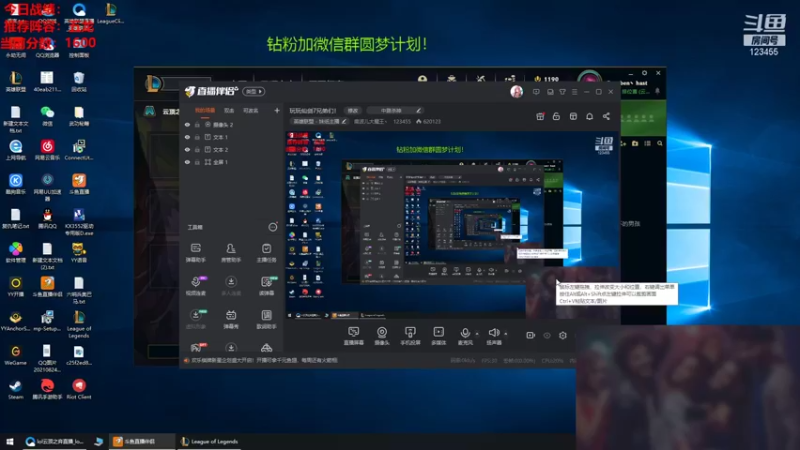Click the record video icon in bottom bar
The width and height of the screenshot is (800, 450).
(x=531, y=335)
